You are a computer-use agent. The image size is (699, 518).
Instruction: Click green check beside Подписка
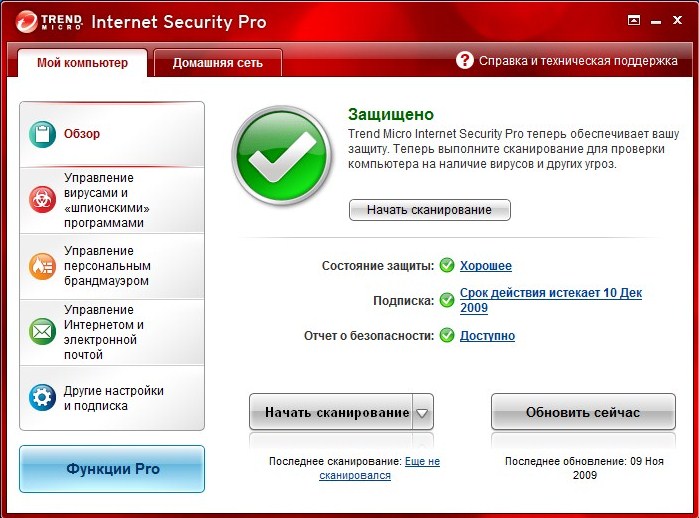pos(447,300)
